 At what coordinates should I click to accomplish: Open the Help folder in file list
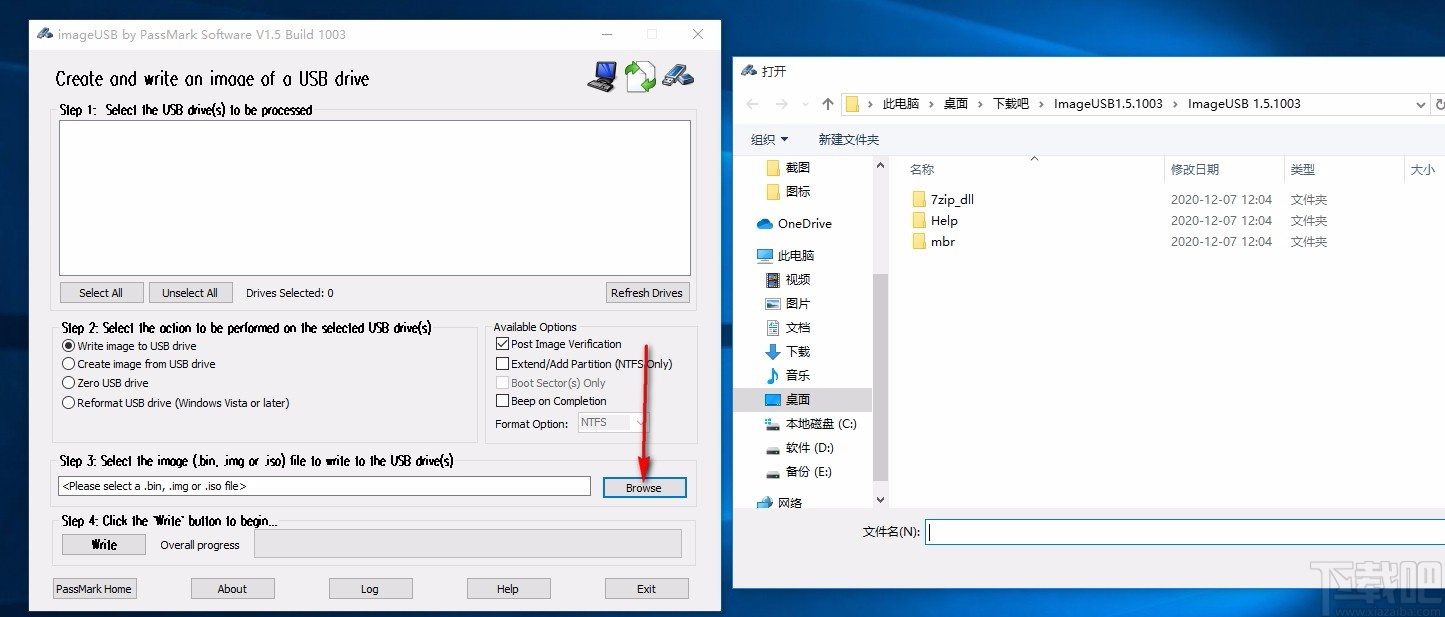point(942,220)
